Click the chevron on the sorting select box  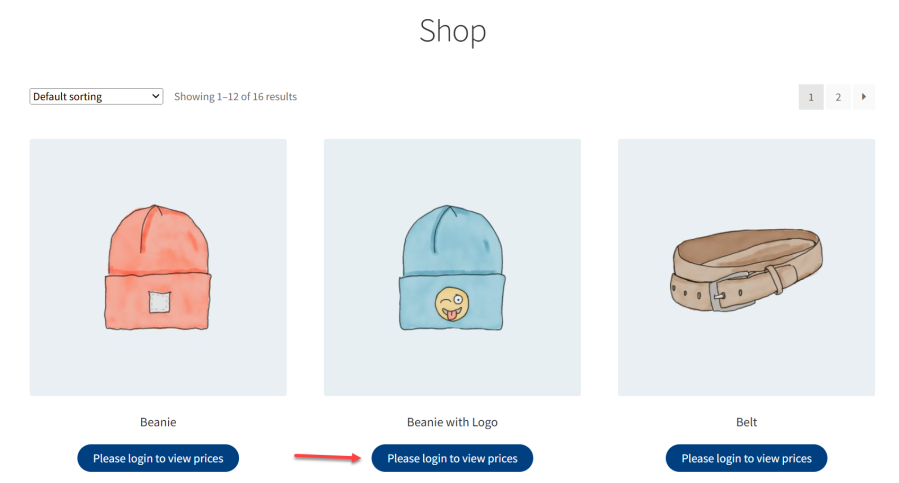[155, 96]
